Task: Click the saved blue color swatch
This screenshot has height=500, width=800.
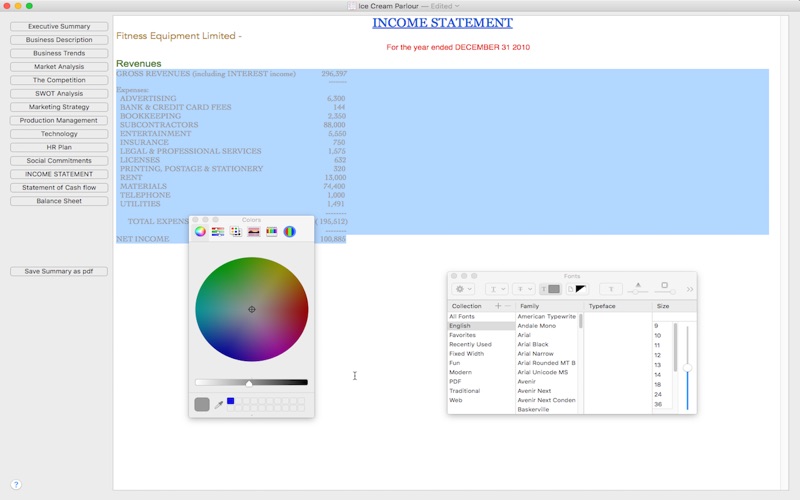Action: tap(230, 401)
